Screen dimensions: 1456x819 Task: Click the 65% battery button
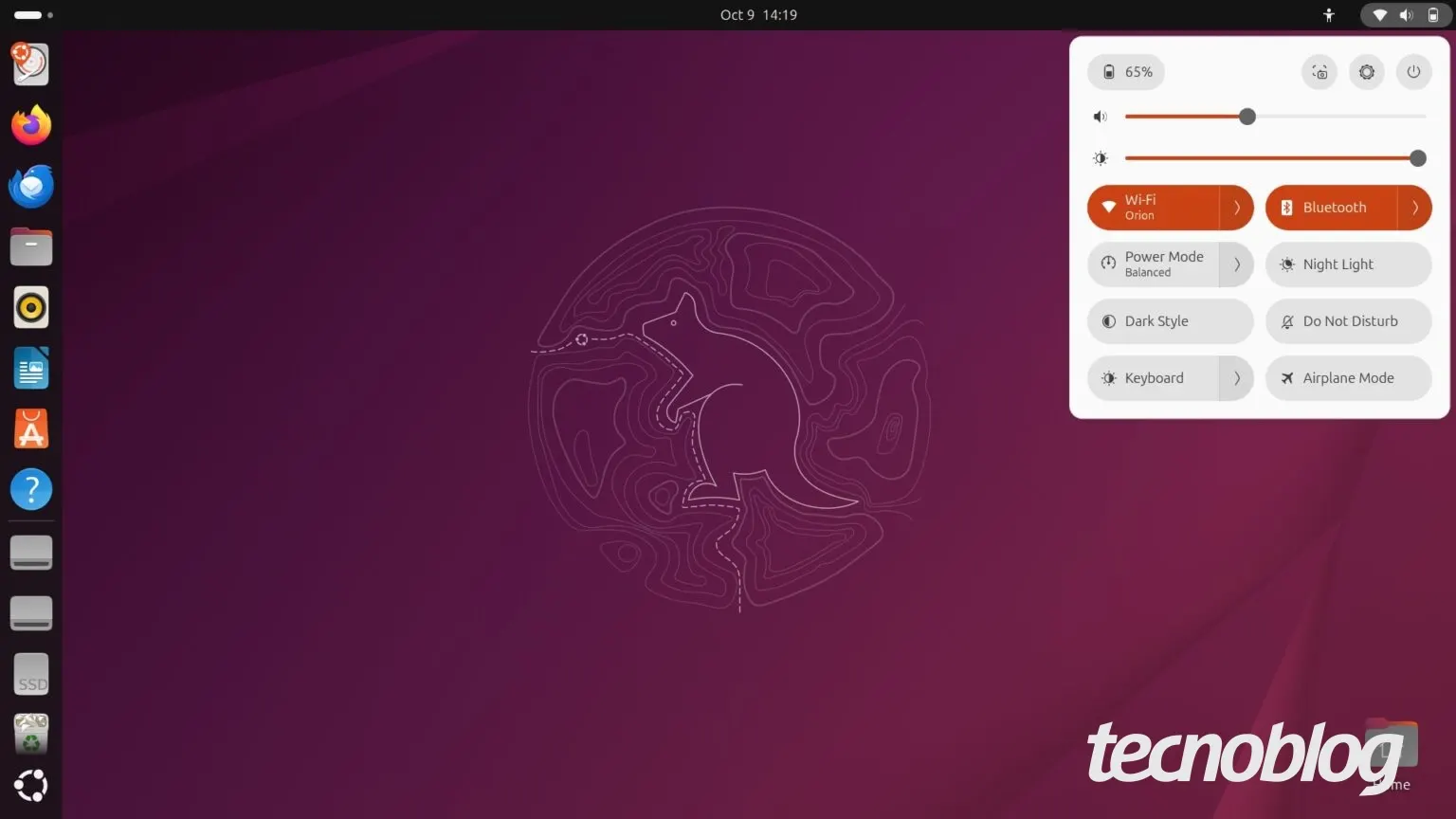point(1126,72)
